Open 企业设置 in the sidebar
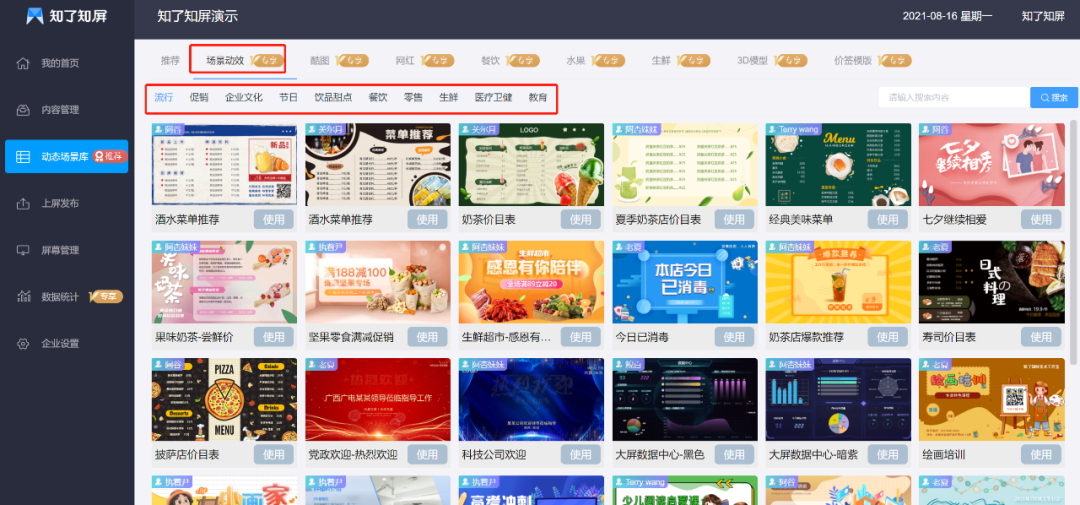This screenshot has width=1080, height=505. click(x=60, y=344)
